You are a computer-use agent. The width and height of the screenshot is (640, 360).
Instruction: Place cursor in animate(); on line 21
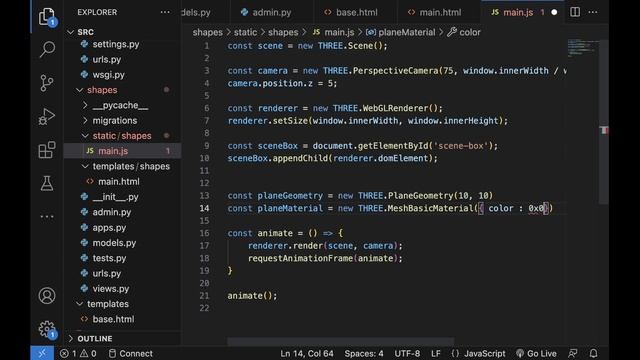click(x=252, y=296)
